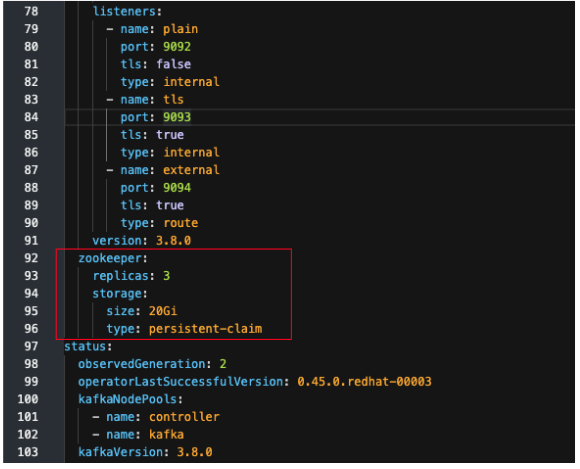Click the 'external' listener name
This screenshot has width=580, height=469.
pyautogui.click(x=191, y=170)
